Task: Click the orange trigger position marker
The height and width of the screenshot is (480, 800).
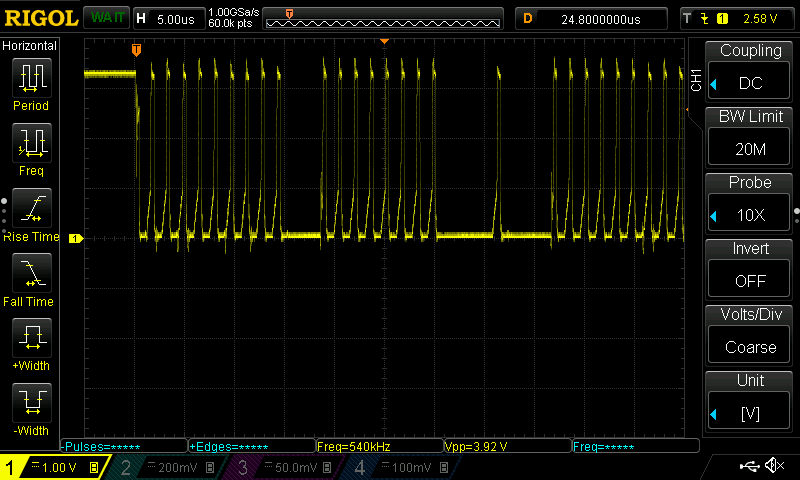Action: point(136,49)
